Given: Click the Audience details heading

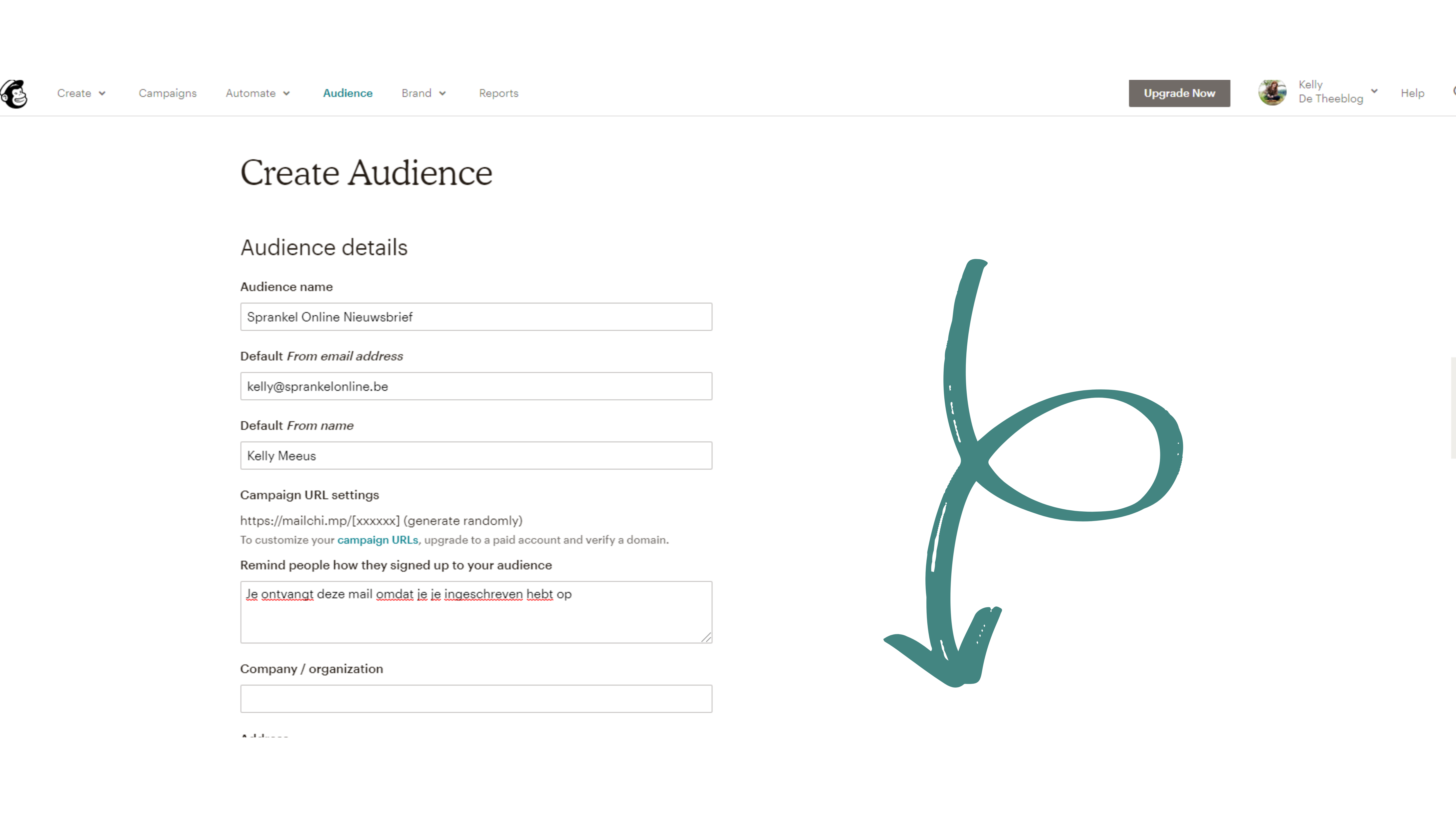Looking at the screenshot, I should coord(324,247).
